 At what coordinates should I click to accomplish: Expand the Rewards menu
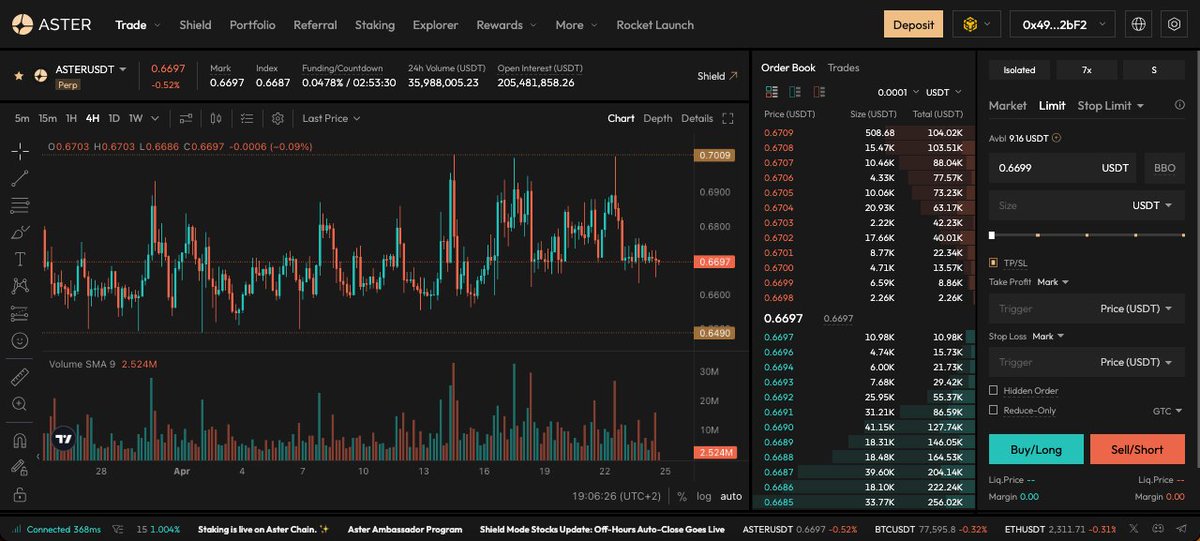pyautogui.click(x=506, y=24)
